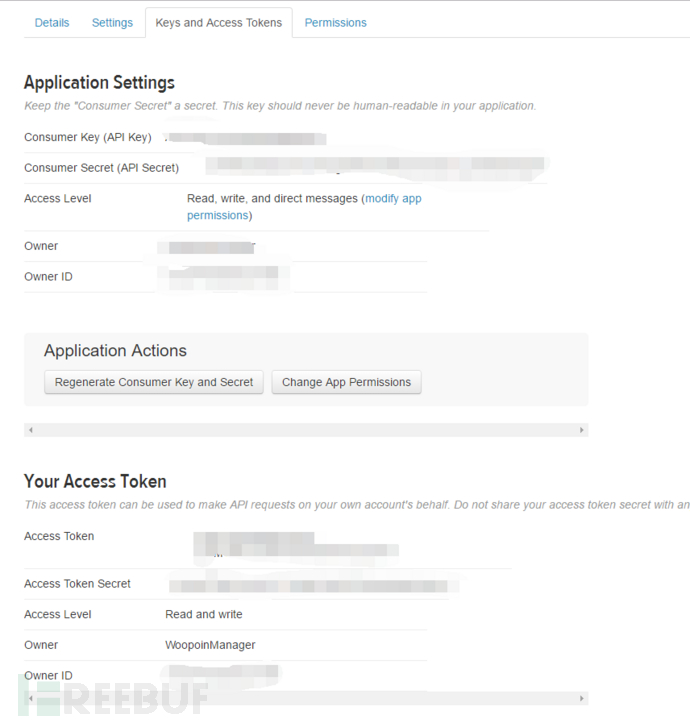Click the Consumer Key (API Key) label
This screenshot has height=723, width=690.
tap(88, 137)
